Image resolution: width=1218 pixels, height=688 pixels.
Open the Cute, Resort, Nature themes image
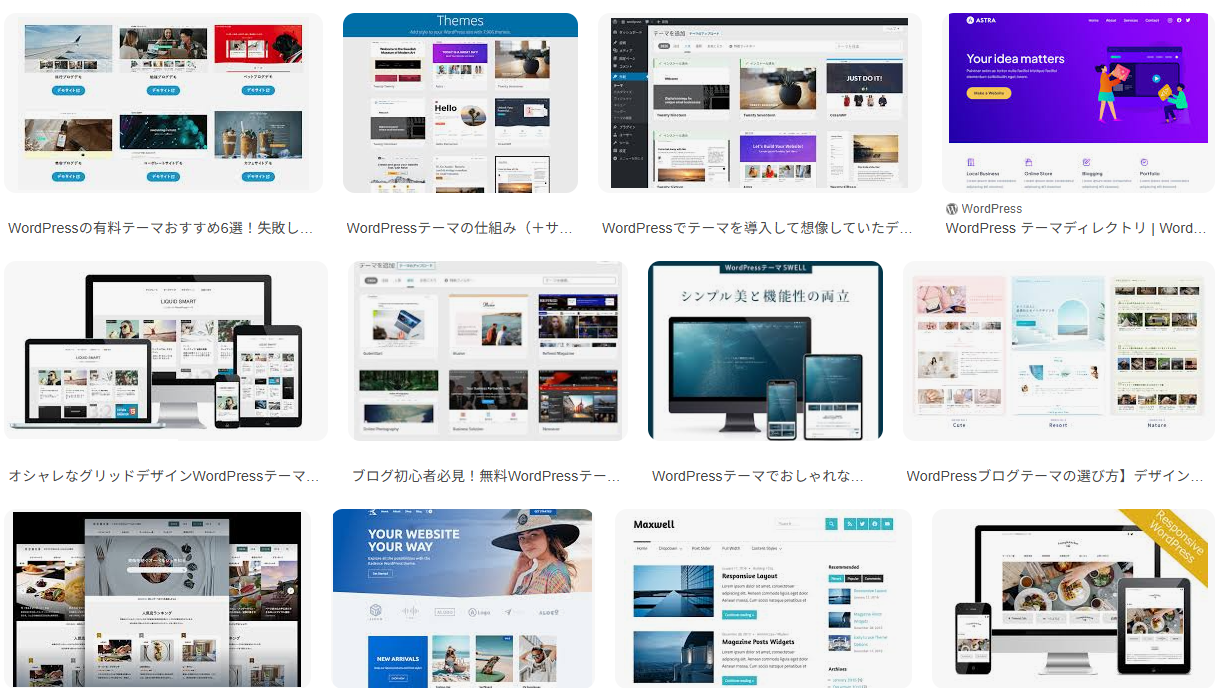point(1058,350)
